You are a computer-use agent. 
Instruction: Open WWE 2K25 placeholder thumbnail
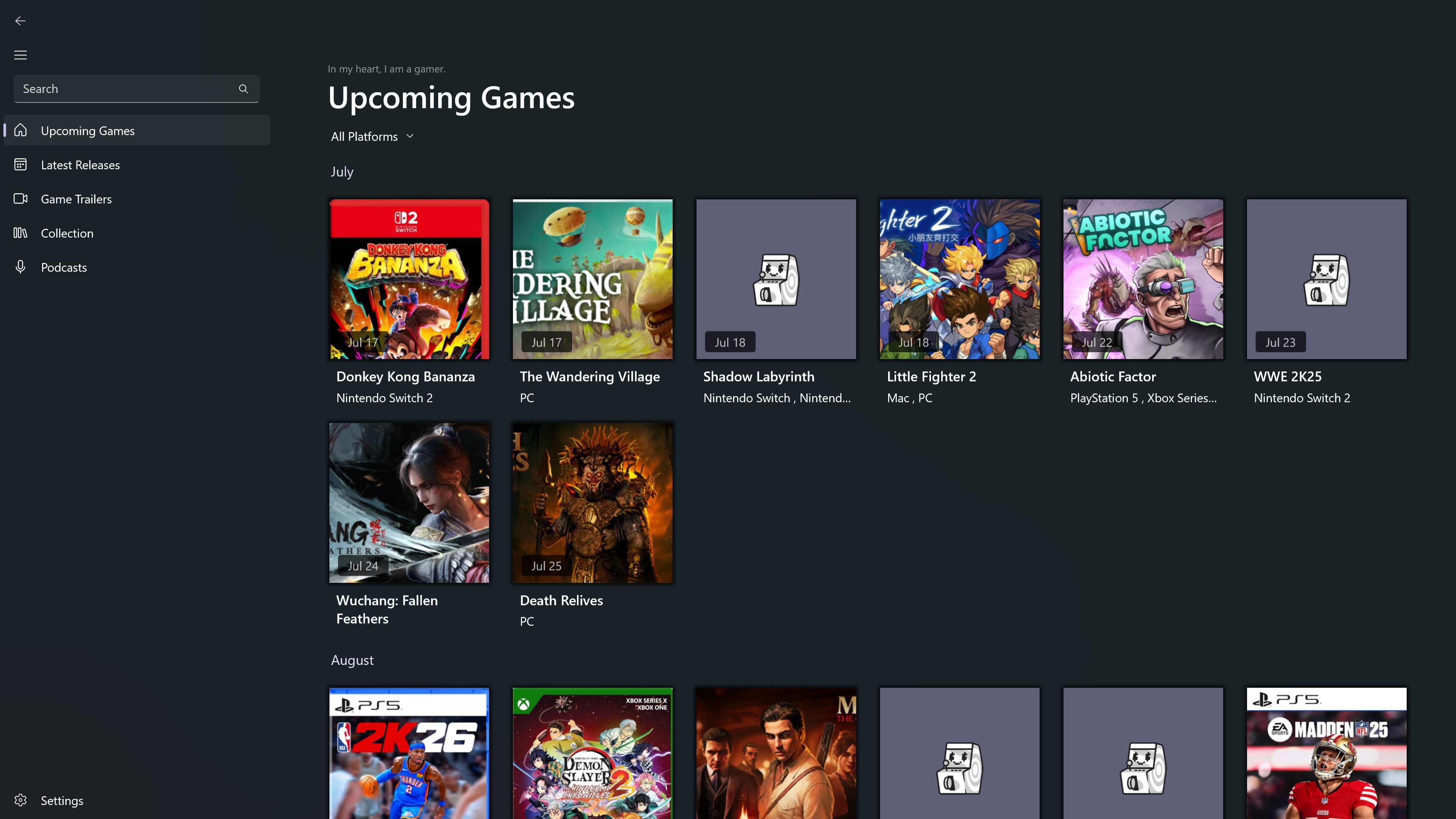tap(1327, 279)
